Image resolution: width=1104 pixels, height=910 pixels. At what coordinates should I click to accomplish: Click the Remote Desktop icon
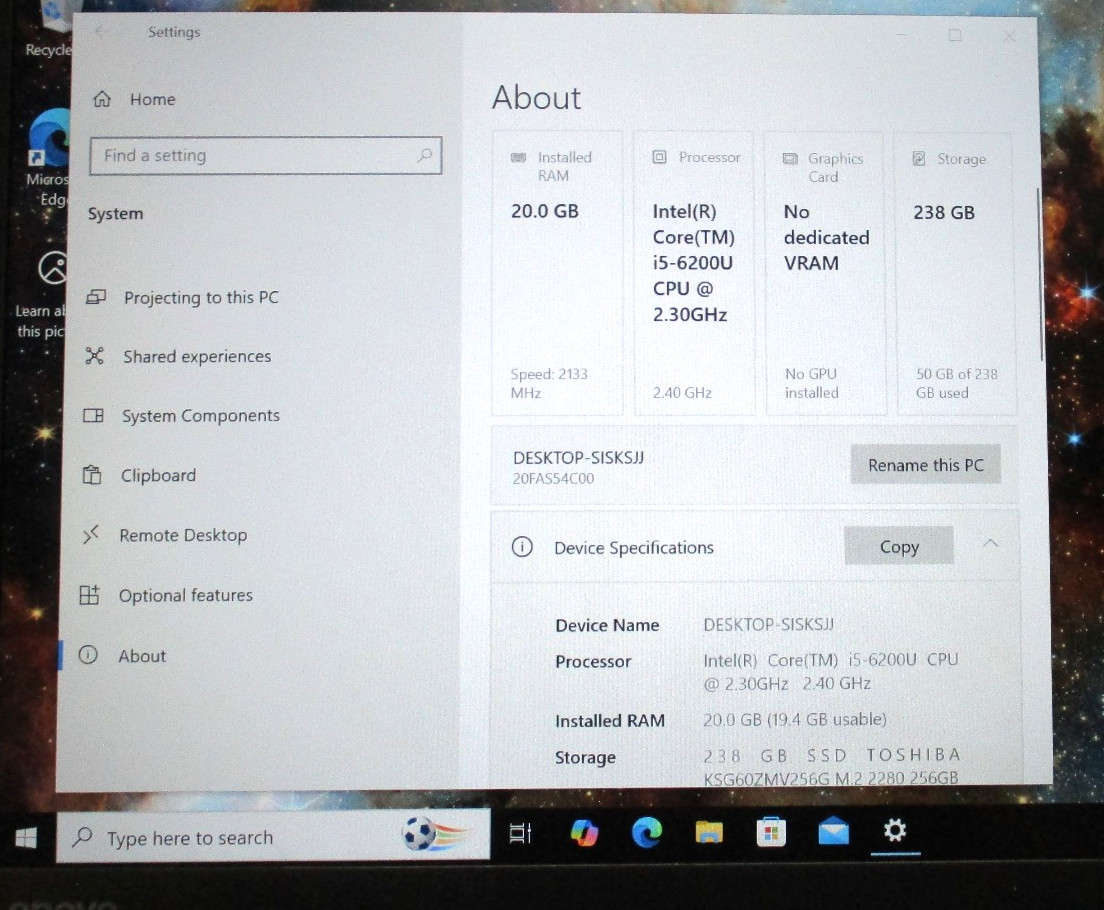point(91,535)
